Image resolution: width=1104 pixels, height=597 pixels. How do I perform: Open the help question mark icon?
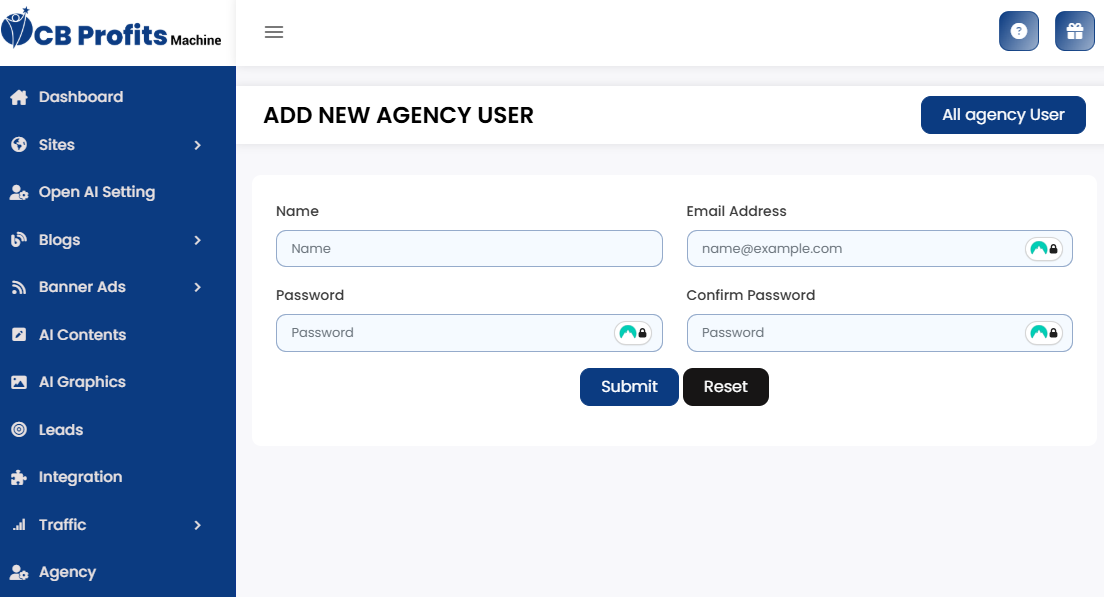point(1018,31)
